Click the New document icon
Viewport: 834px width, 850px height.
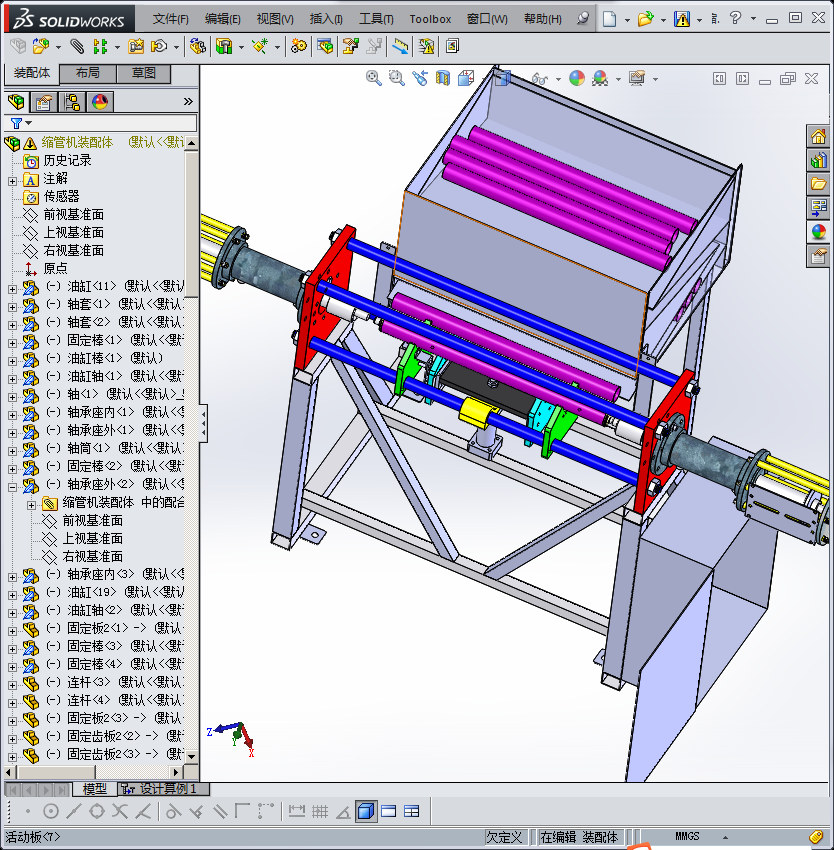tap(610, 19)
